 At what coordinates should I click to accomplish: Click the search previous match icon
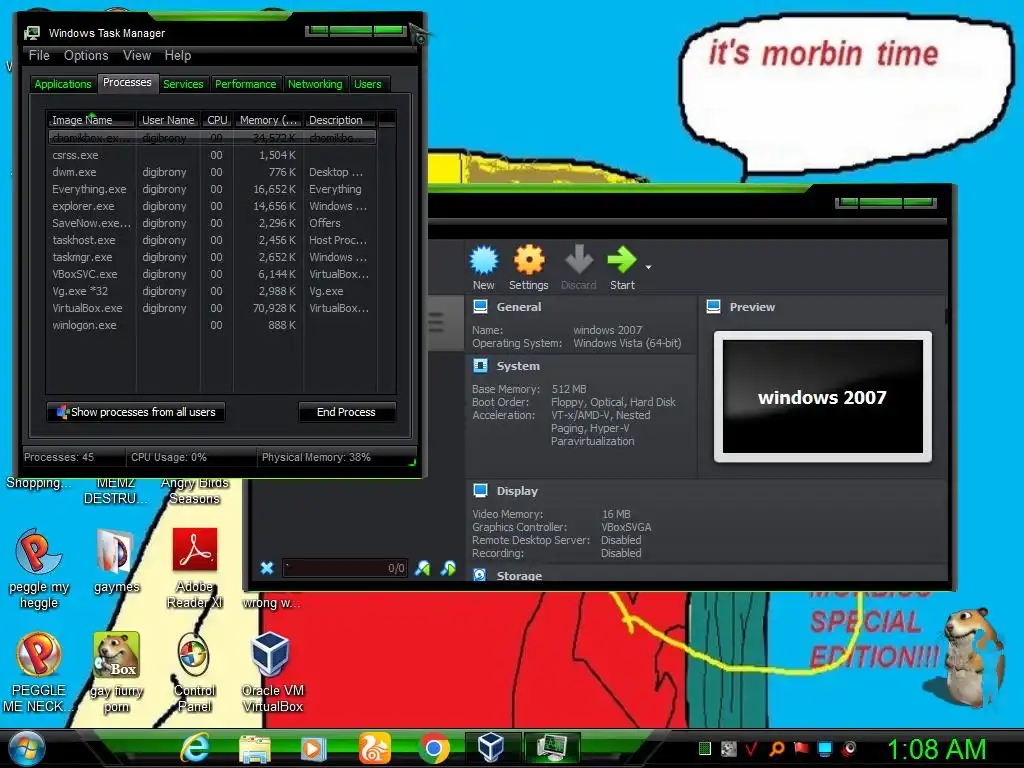pos(423,568)
